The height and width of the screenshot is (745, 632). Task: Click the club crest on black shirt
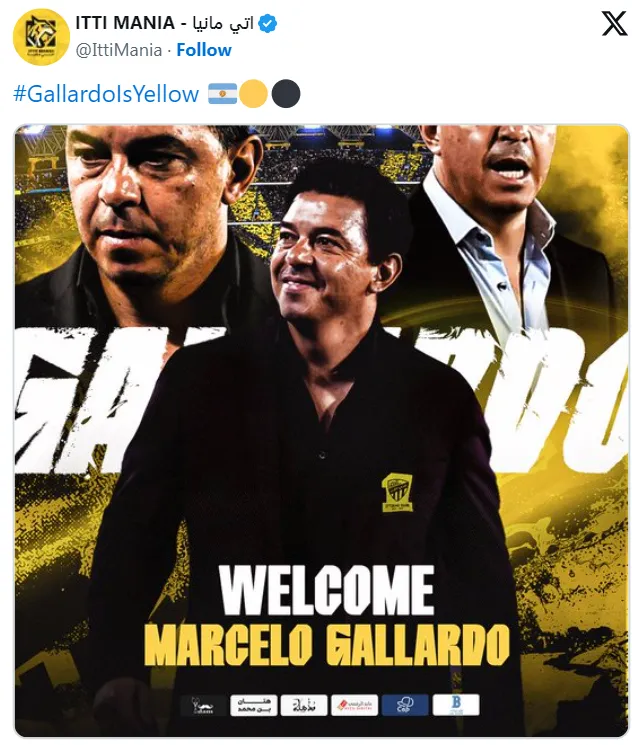click(397, 492)
